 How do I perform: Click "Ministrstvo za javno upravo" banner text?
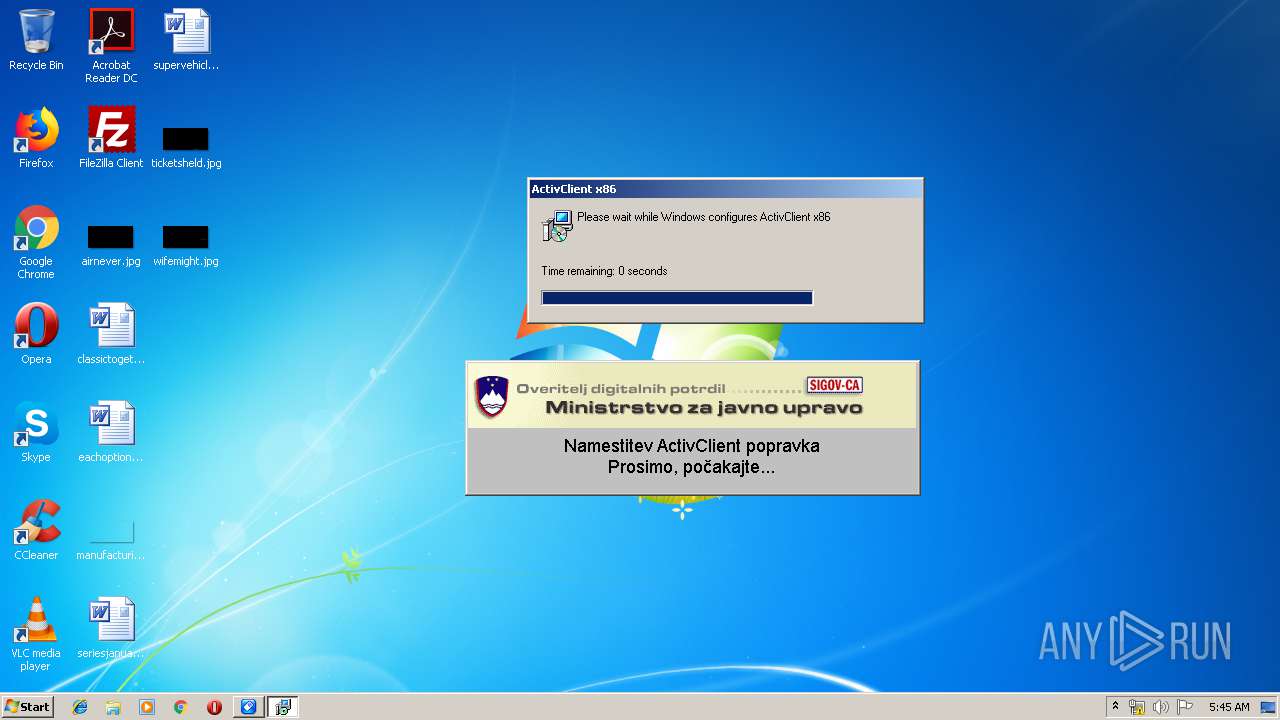pyautogui.click(x=704, y=408)
